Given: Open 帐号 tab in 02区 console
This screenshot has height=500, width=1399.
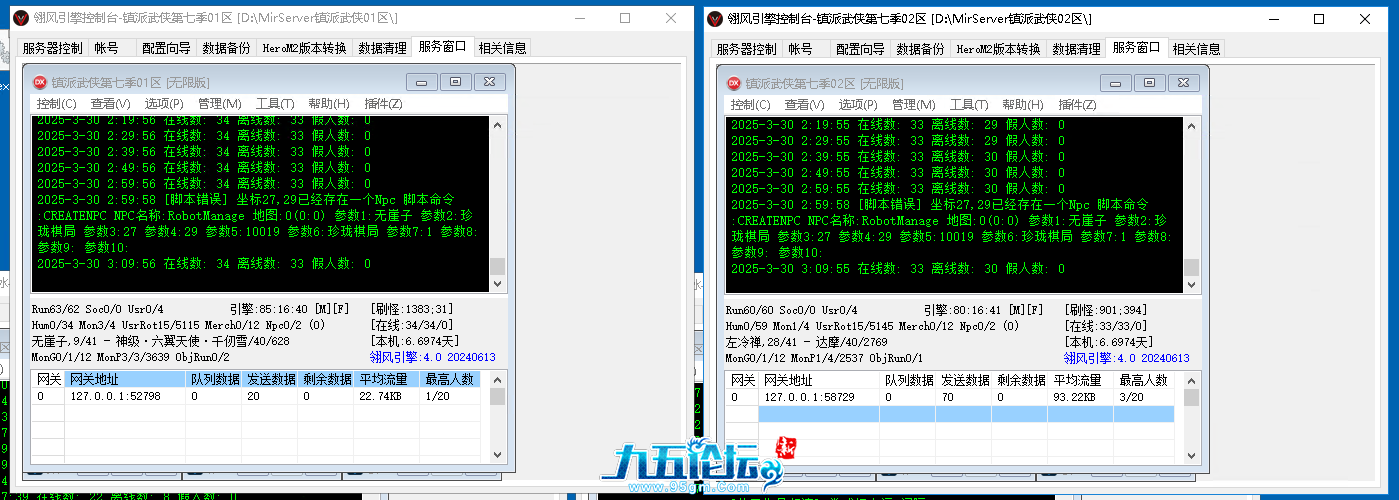Looking at the screenshot, I should 801,49.
